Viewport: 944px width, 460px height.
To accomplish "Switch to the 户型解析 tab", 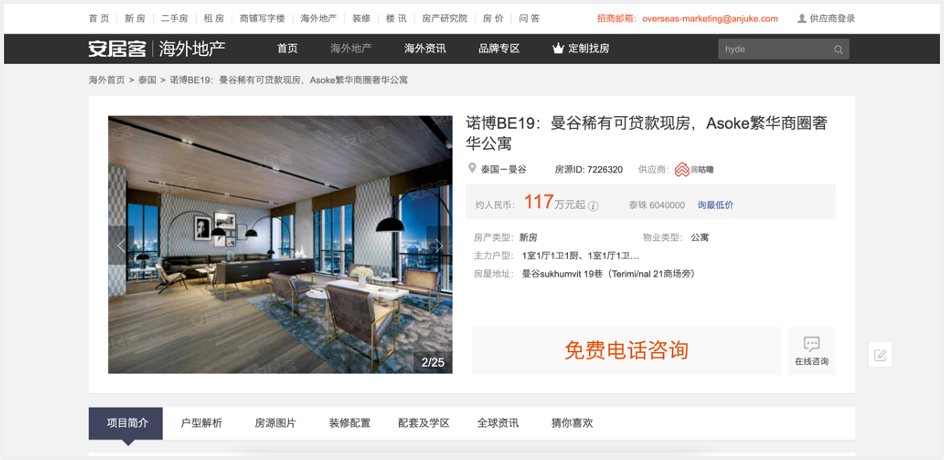I will pos(202,423).
